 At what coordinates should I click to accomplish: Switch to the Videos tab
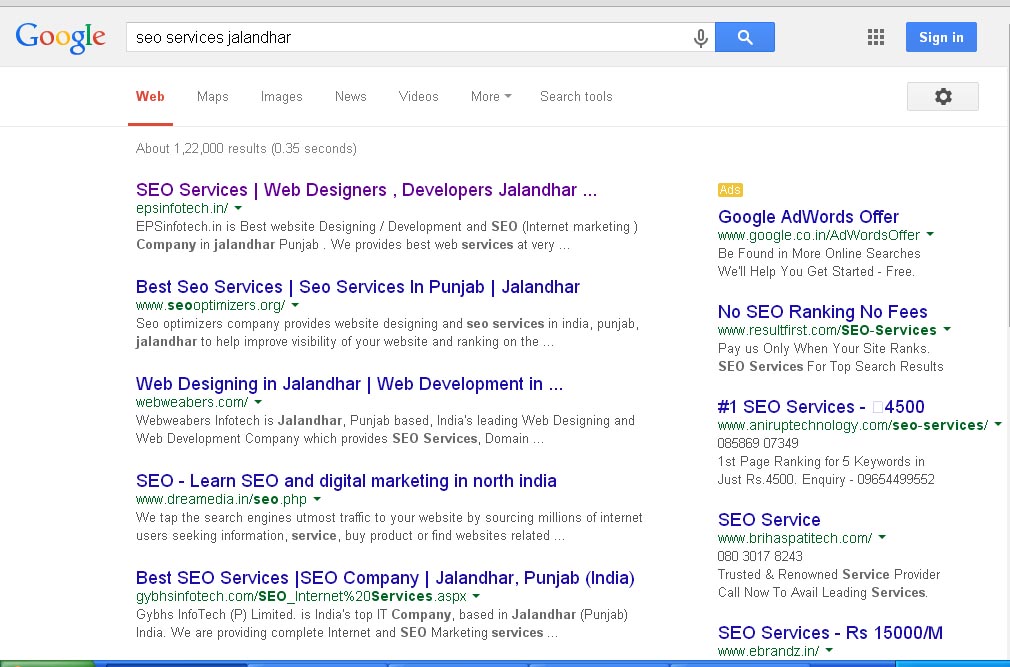click(x=418, y=97)
